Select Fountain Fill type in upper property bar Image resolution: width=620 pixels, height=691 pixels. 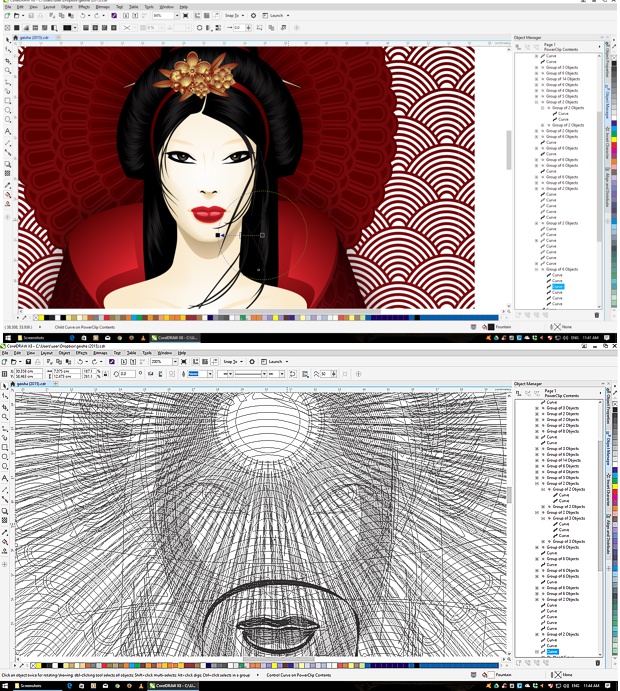(x=26, y=28)
